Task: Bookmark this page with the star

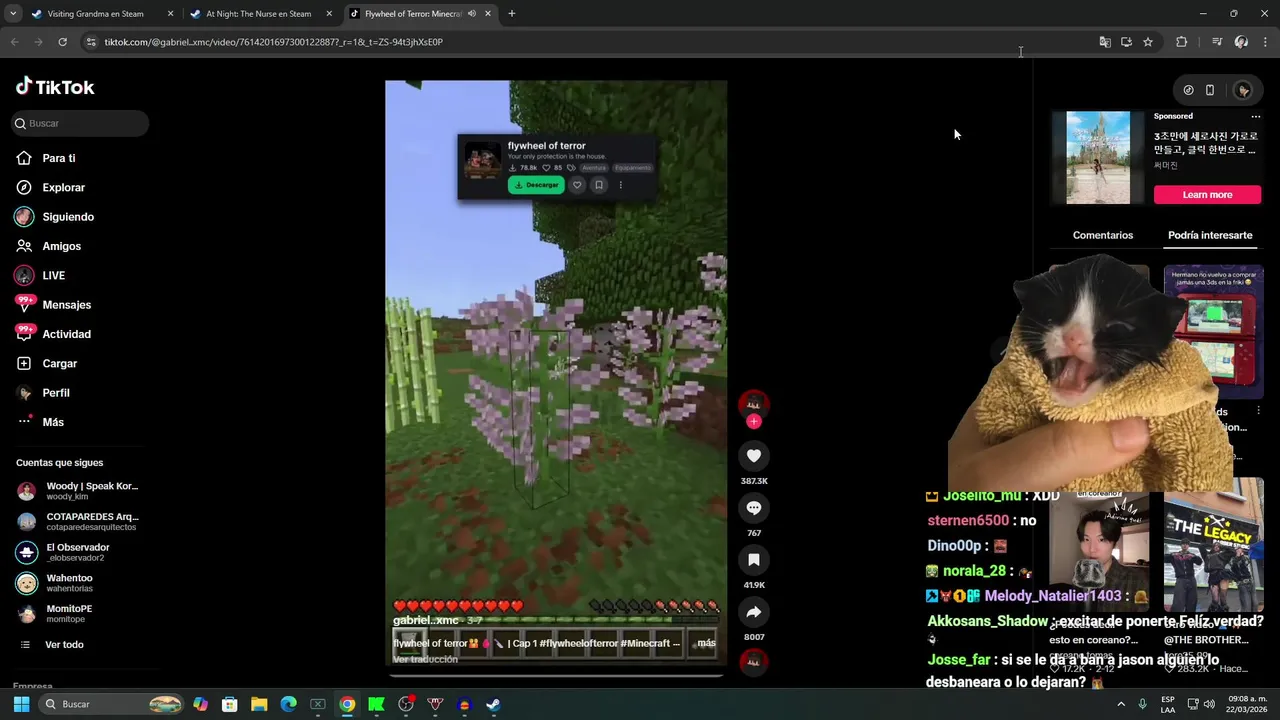Action: tap(1148, 42)
